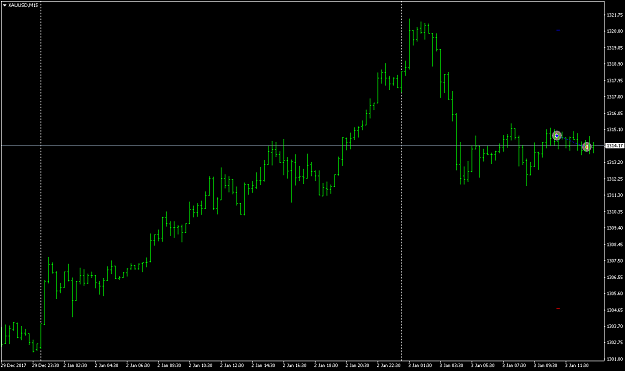Image resolution: width=625 pixels, height=371 pixels.
Task: Click the 1315.10 price scale label
Action: [614, 130]
